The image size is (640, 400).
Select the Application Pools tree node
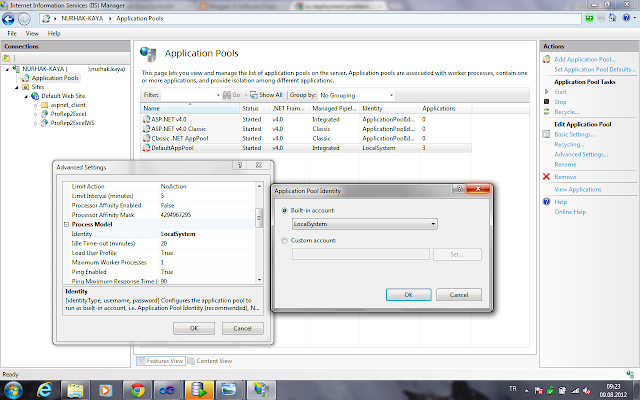pyautogui.click(x=55, y=78)
